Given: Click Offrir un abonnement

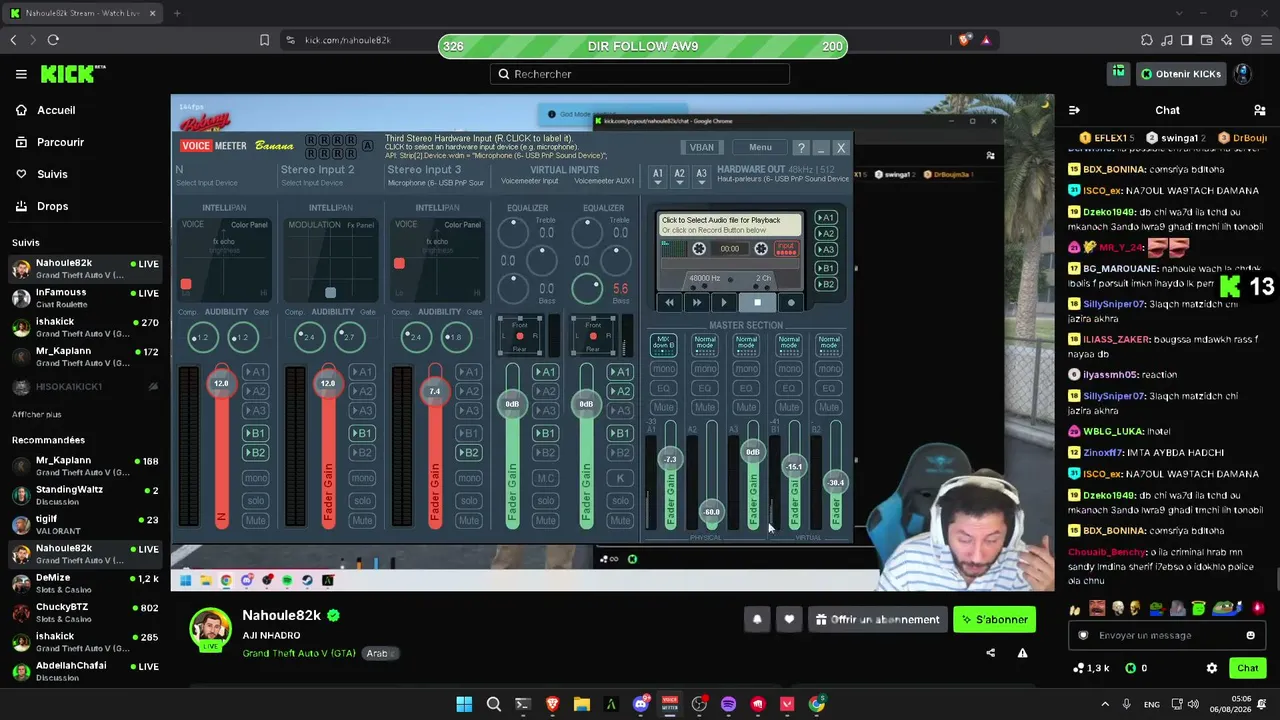Looking at the screenshot, I should pyautogui.click(x=879, y=620).
